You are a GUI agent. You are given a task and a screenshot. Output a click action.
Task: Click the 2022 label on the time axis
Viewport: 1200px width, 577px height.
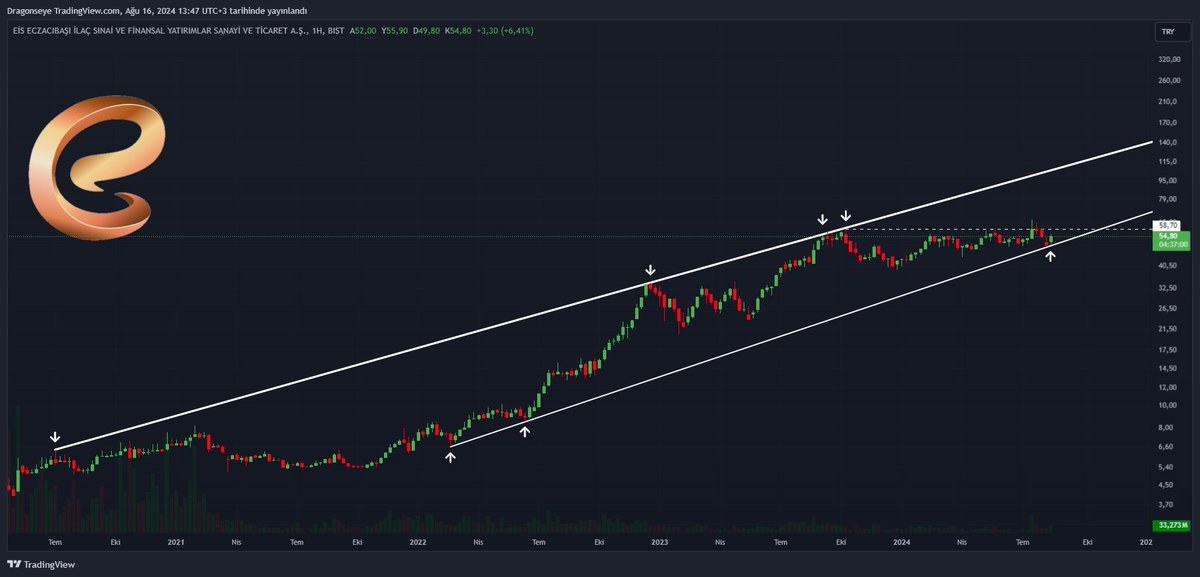[x=417, y=542]
